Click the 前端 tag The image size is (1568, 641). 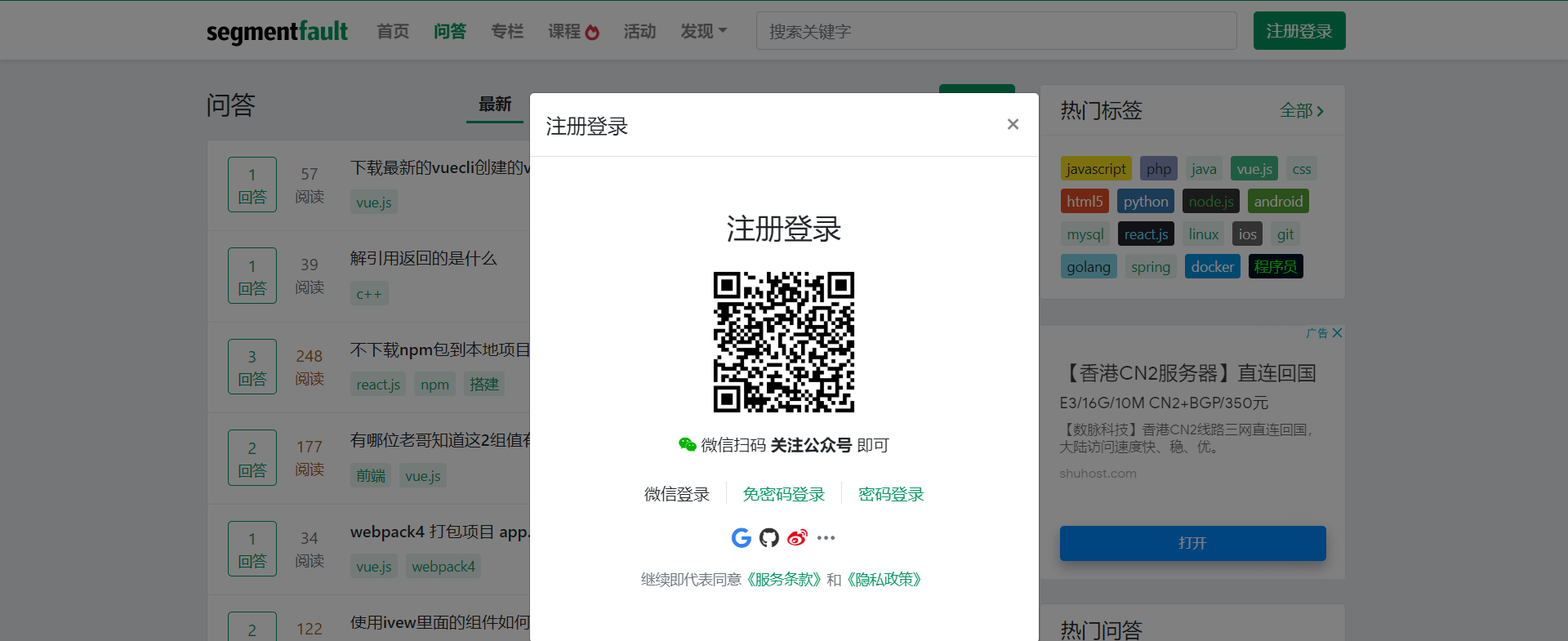[371, 476]
